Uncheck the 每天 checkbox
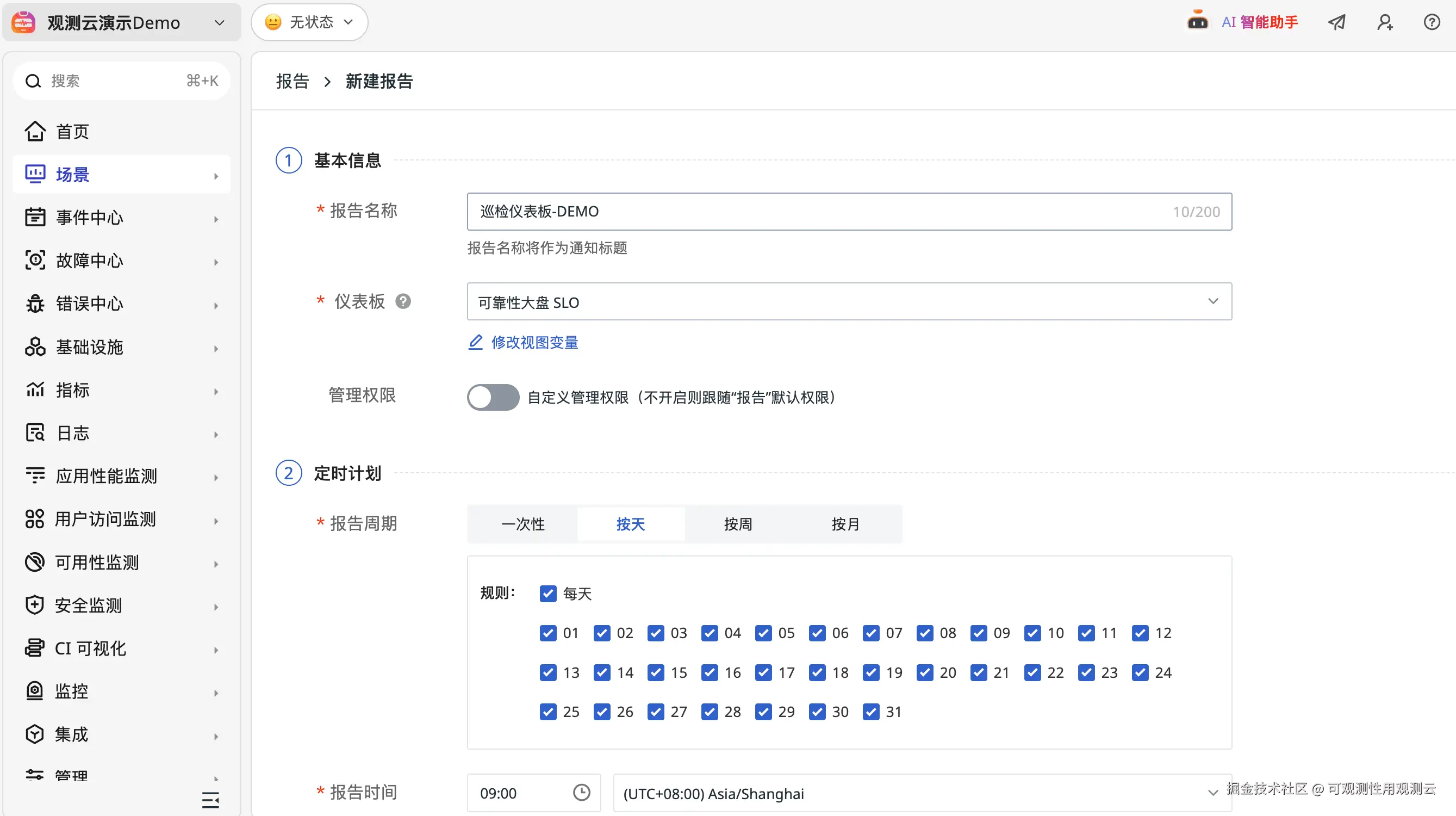 [x=547, y=594]
